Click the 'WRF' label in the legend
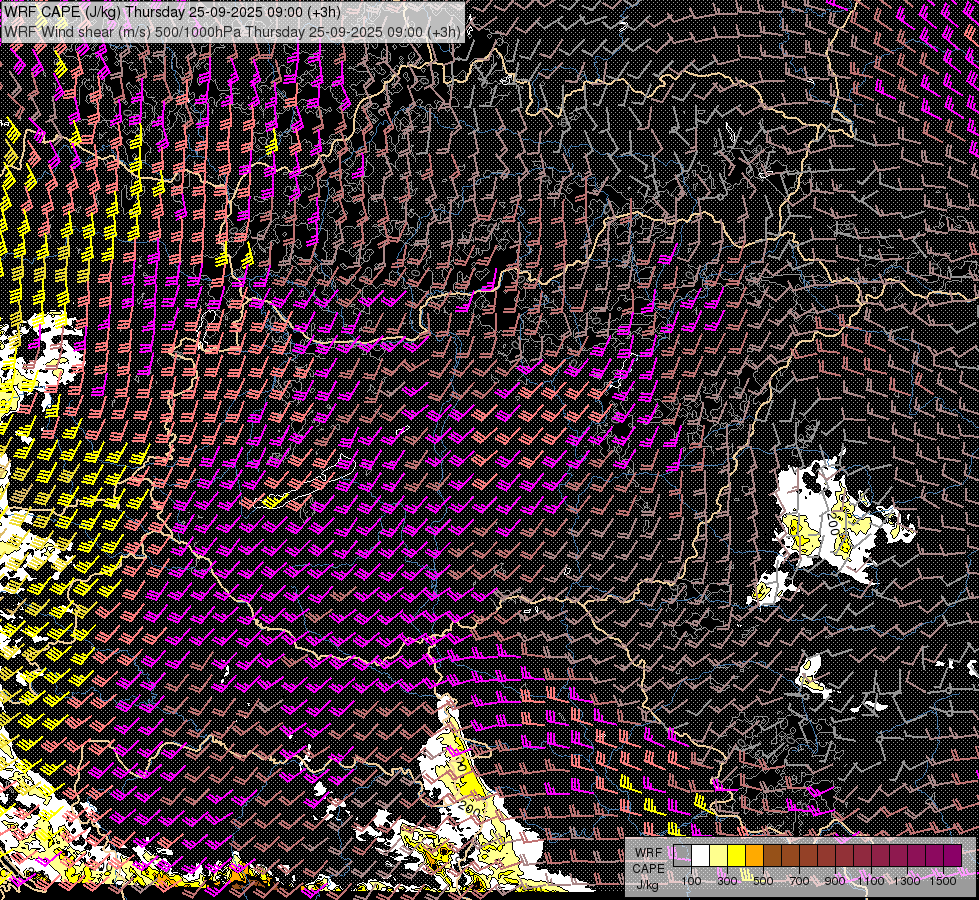The image size is (979, 900). click(649, 853)
